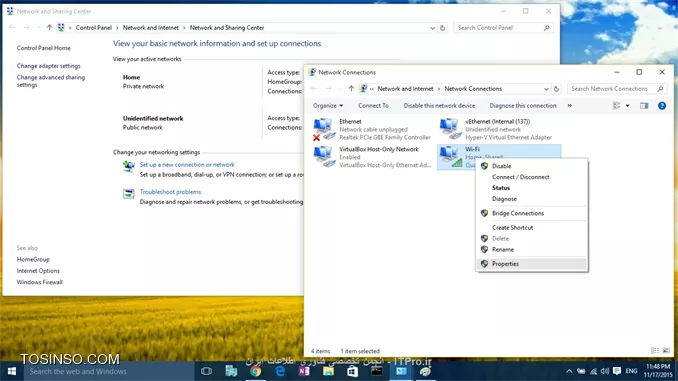Open Network Connections help icon
Image resolution: width=678 pixels, height=381 pixels.
(662, 106)
